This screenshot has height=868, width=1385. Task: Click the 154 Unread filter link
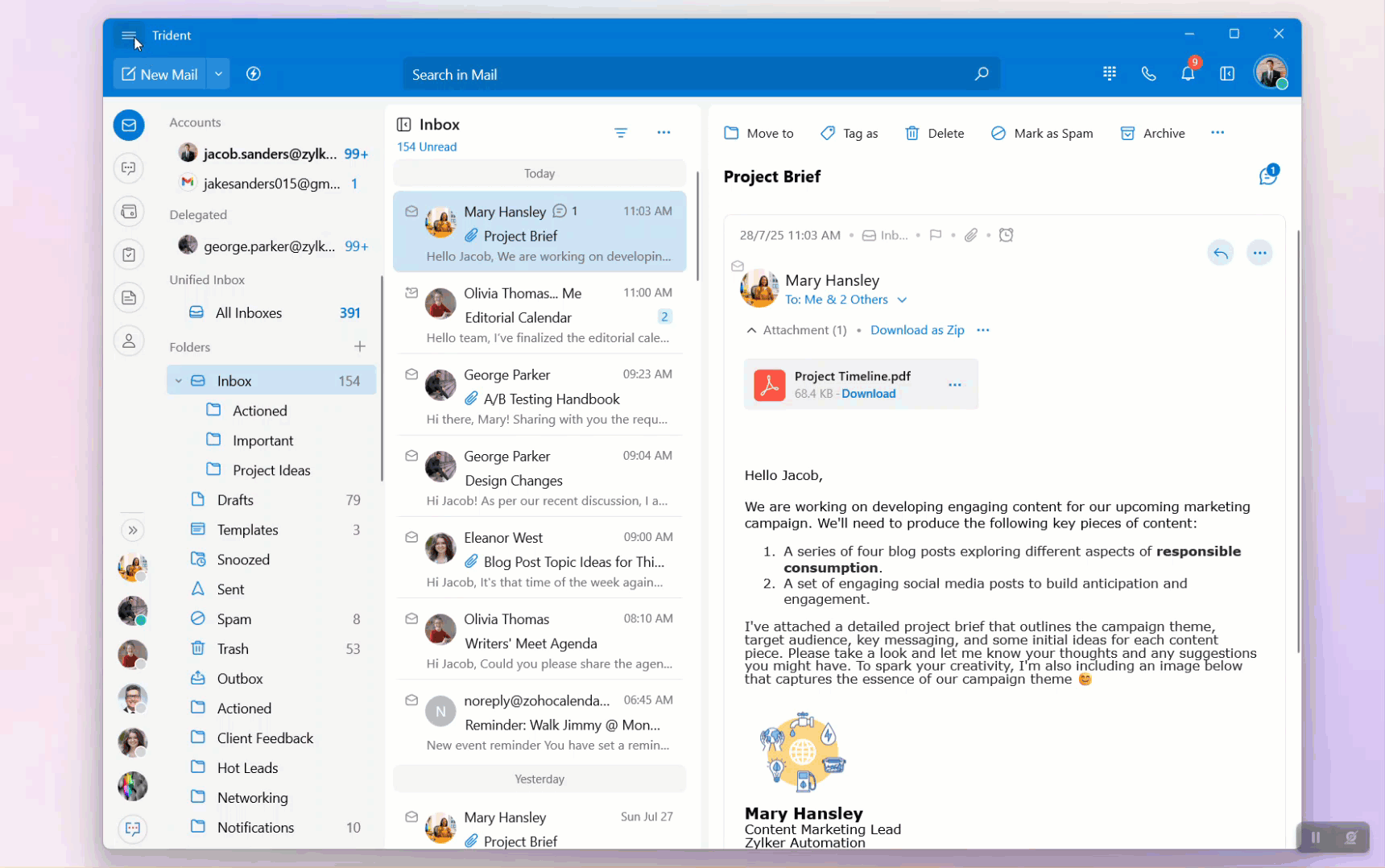tap(427, 147)
